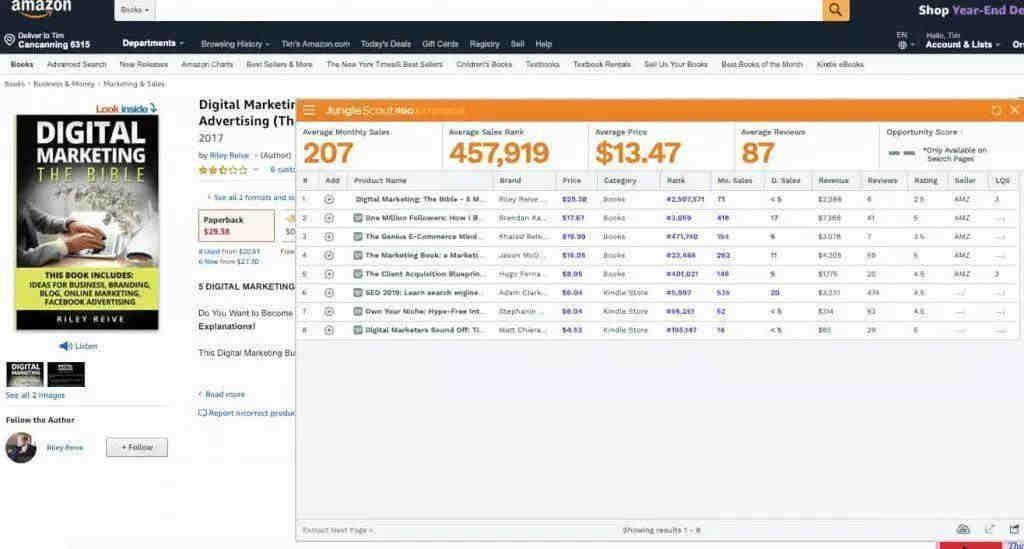Open Tim's Amazon.com link
This screenshot has width=1024, height=549.
pos(315,44)
